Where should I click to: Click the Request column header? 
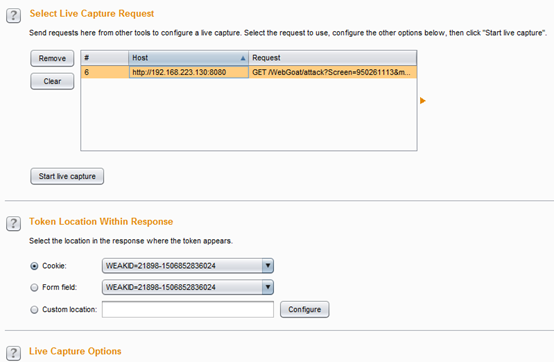coord(332,58)
